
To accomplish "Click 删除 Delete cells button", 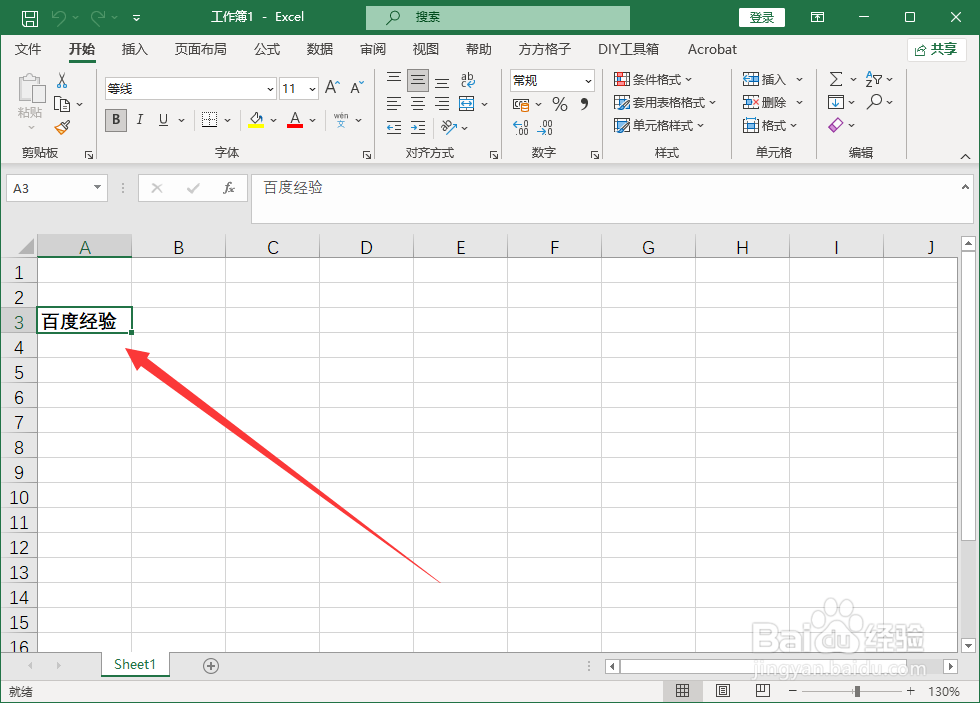I will (x=772, y=102).
